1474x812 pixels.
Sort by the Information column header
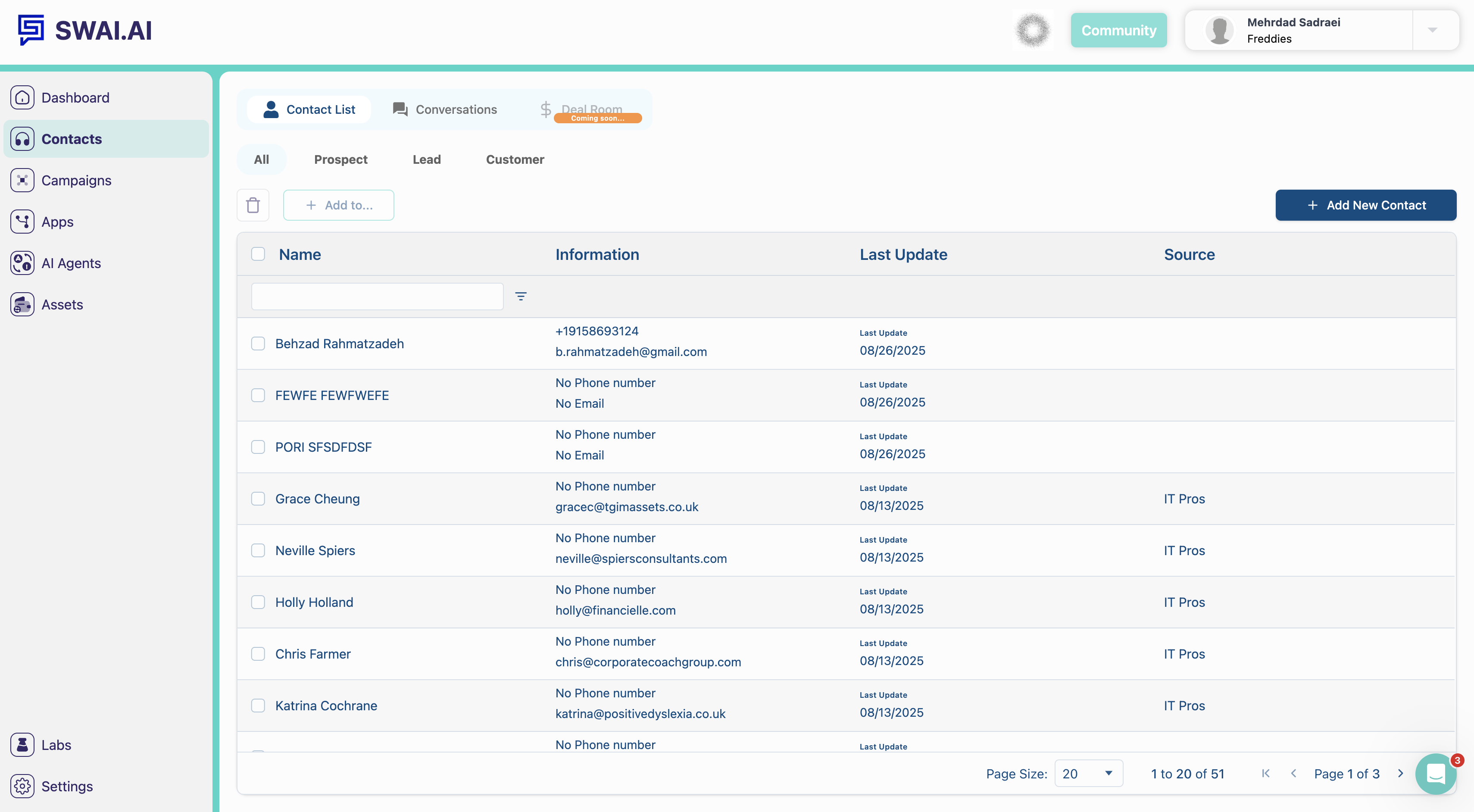[x=597, y=255]
